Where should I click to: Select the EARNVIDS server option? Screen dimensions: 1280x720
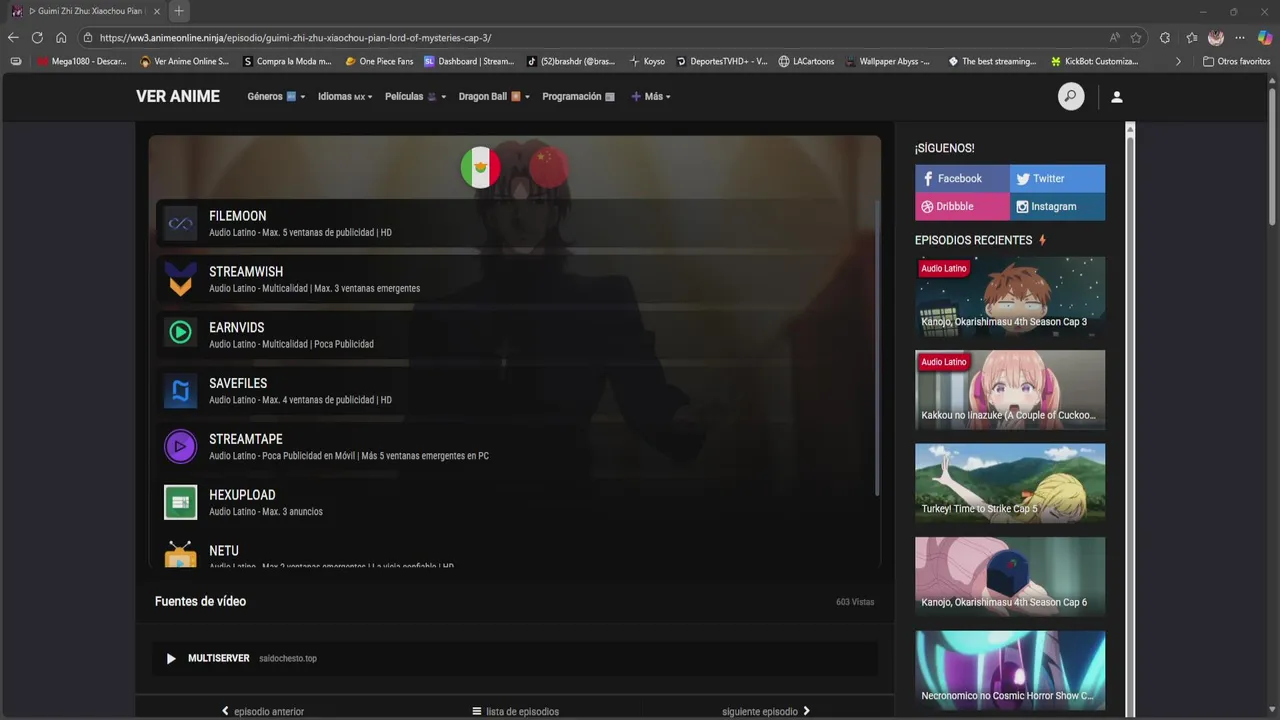coord(514,335)
